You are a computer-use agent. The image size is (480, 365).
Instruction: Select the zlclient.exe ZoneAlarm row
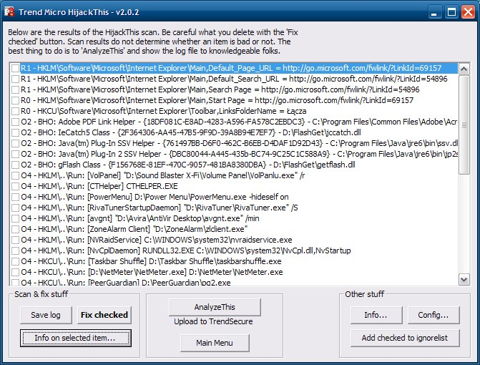coord(134,229)
